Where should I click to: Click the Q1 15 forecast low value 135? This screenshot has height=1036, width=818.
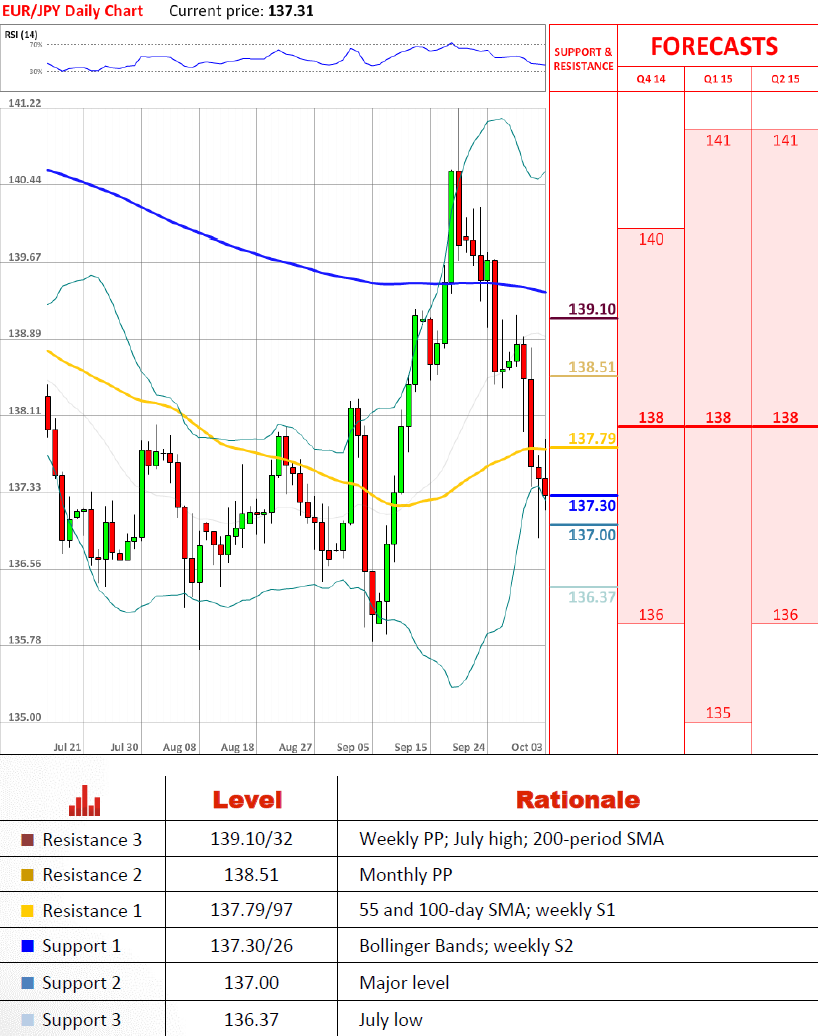pyautogui.click(x=718, y=713)
